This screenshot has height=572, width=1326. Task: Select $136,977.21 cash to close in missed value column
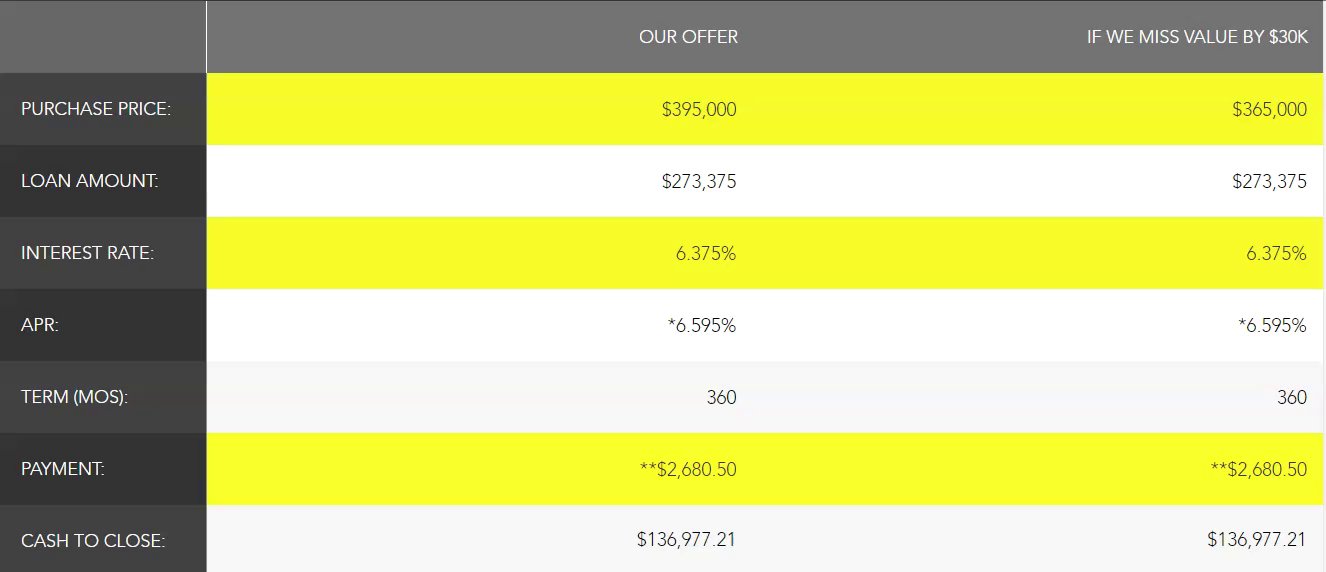[x=1257, y=540]
